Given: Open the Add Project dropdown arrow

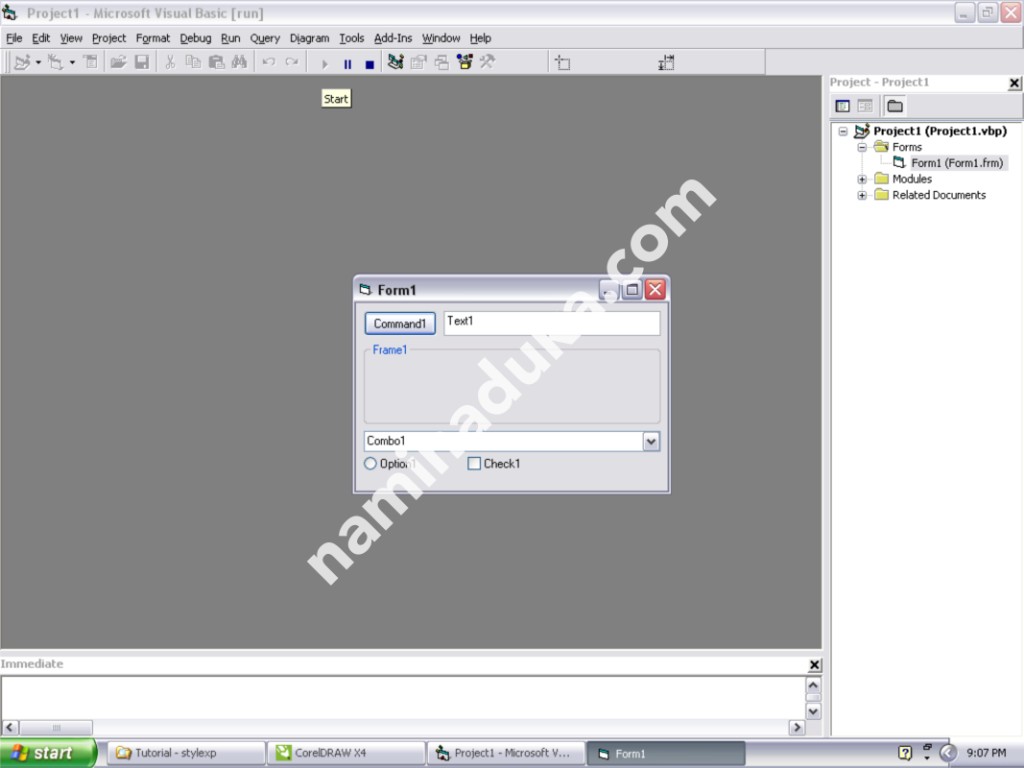Looking at the screenshot, I should click(x=38, y=63).
